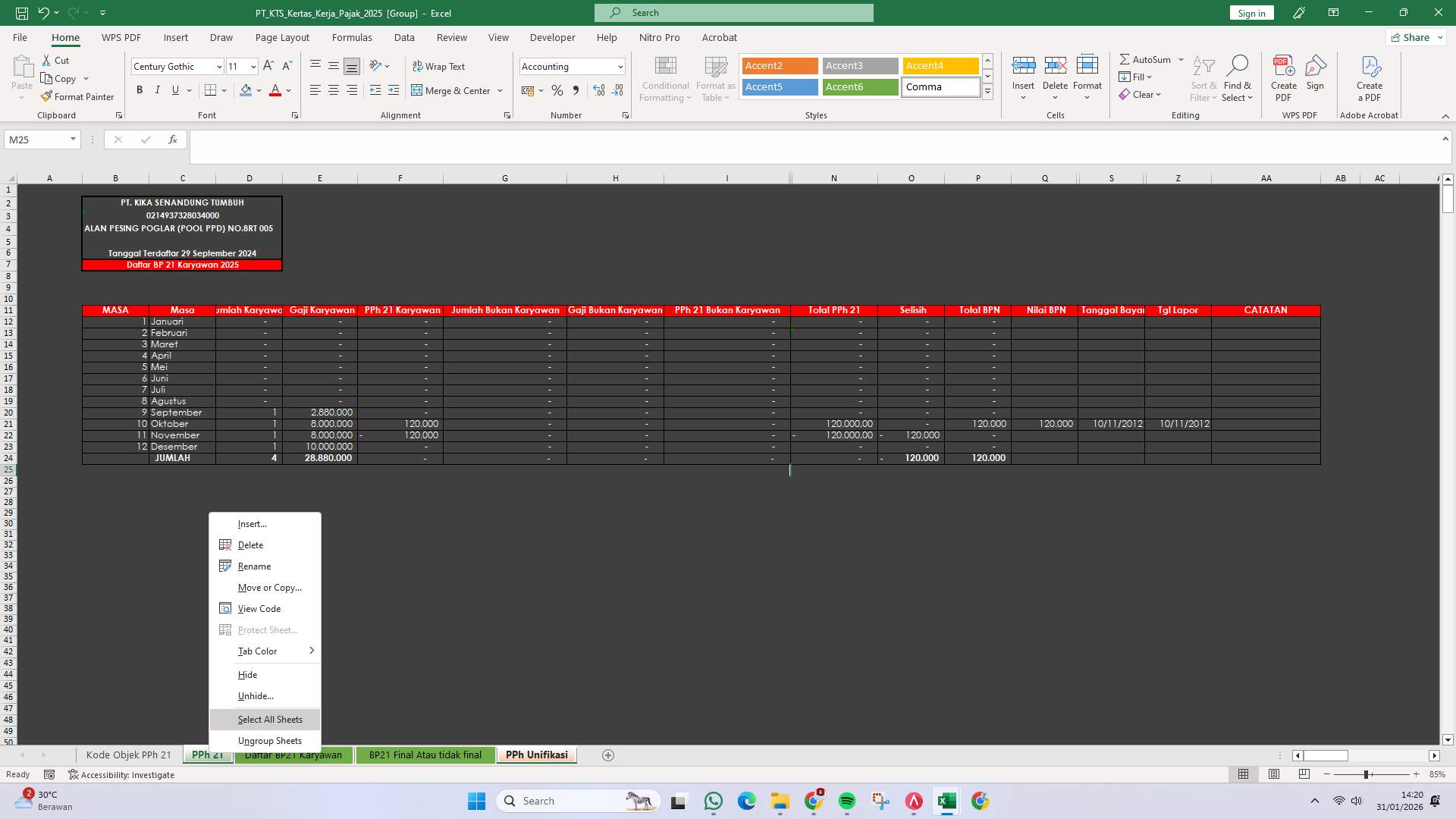The height and width of the screenshot is (819, 1456).
Task: Open the PPh Unifikasi sheet tab
Action: coord(536,755)
